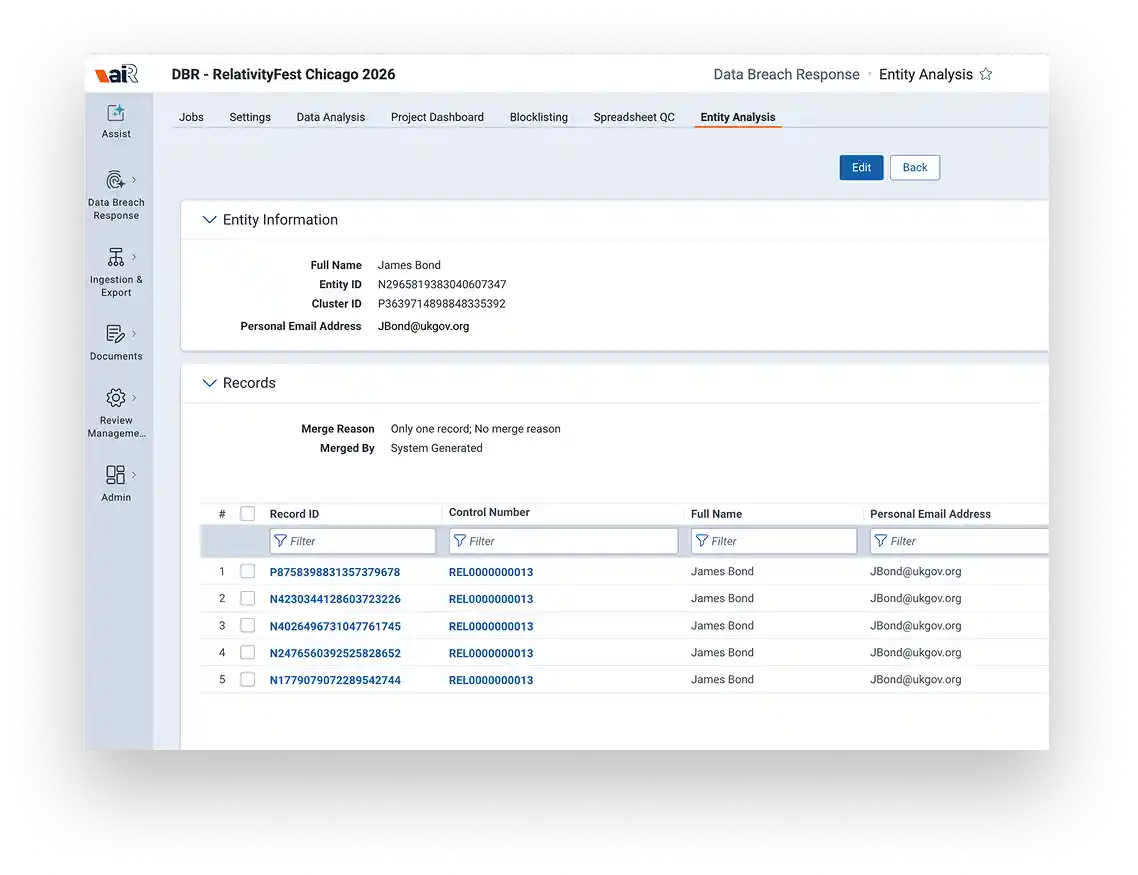This screenshot has width=1138, height=875.
Task: Go to the Blocklisting tab
Action: tap(539, 117)
